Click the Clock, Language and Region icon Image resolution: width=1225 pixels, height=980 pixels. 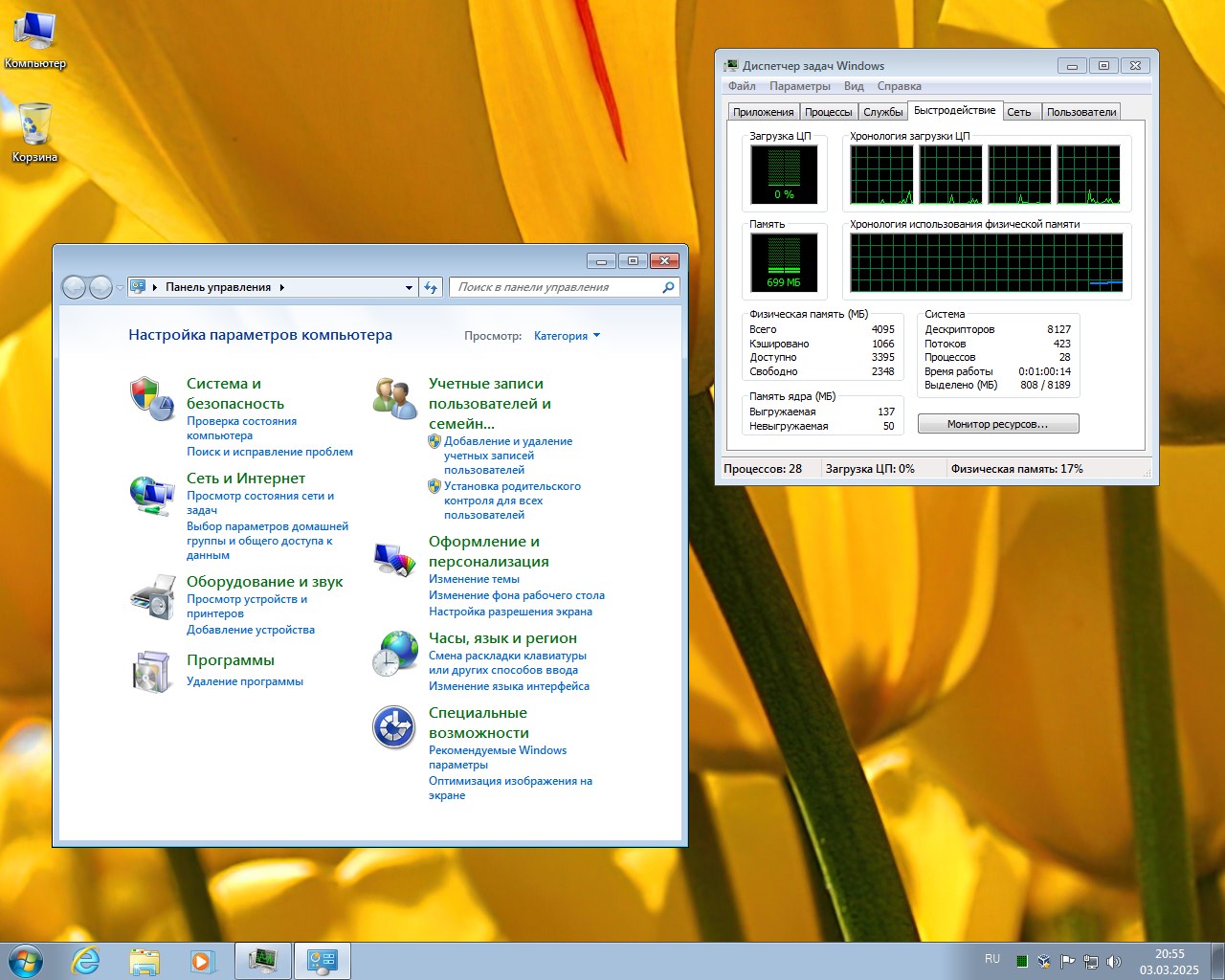[x=394, y=654]
